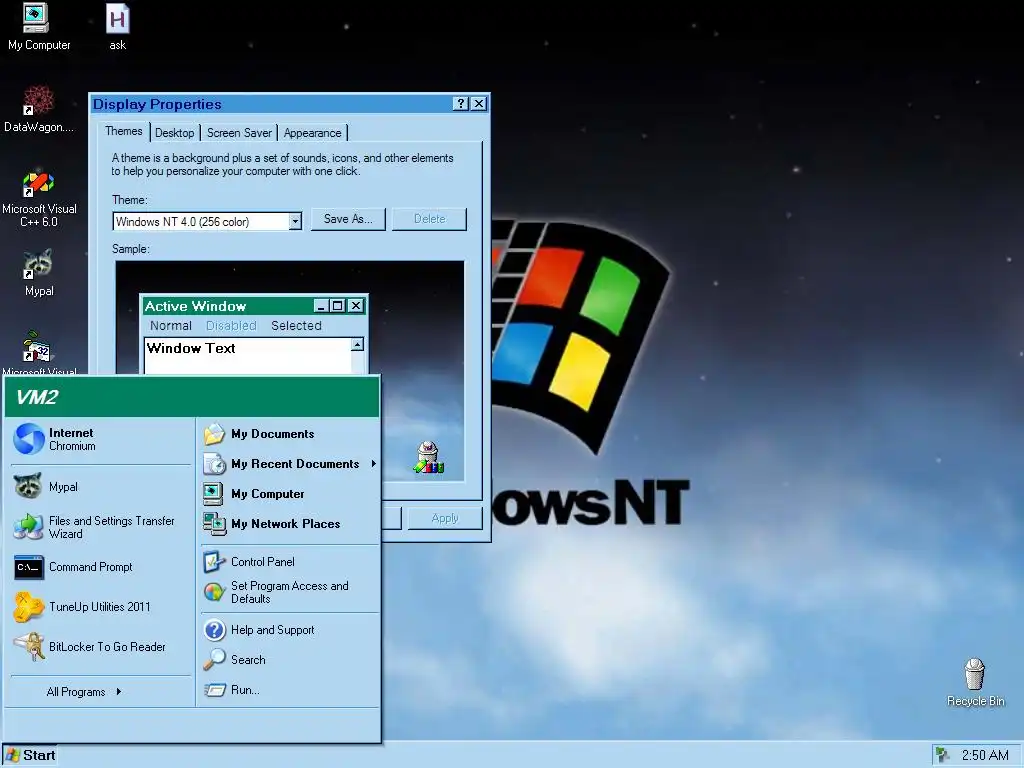Click the sample window scrollbar up arrow

pyautogui.click(x=357, y=344)
